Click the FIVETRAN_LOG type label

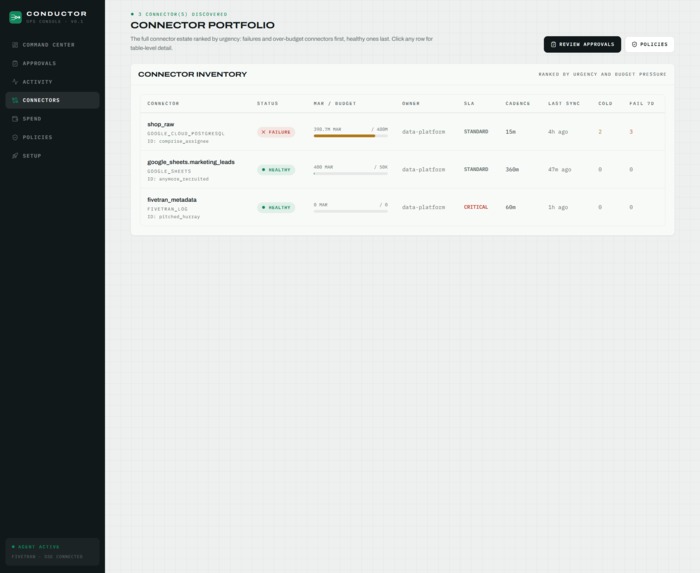tap(167, 209)
